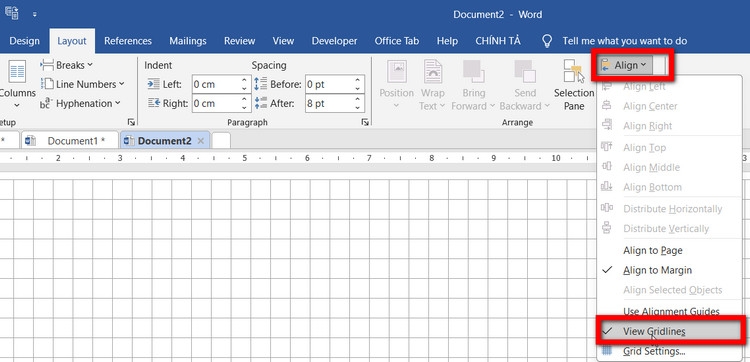750x362 pixels.
Task: Open Page Setup dialog launcher
Action: coord(132,122)
